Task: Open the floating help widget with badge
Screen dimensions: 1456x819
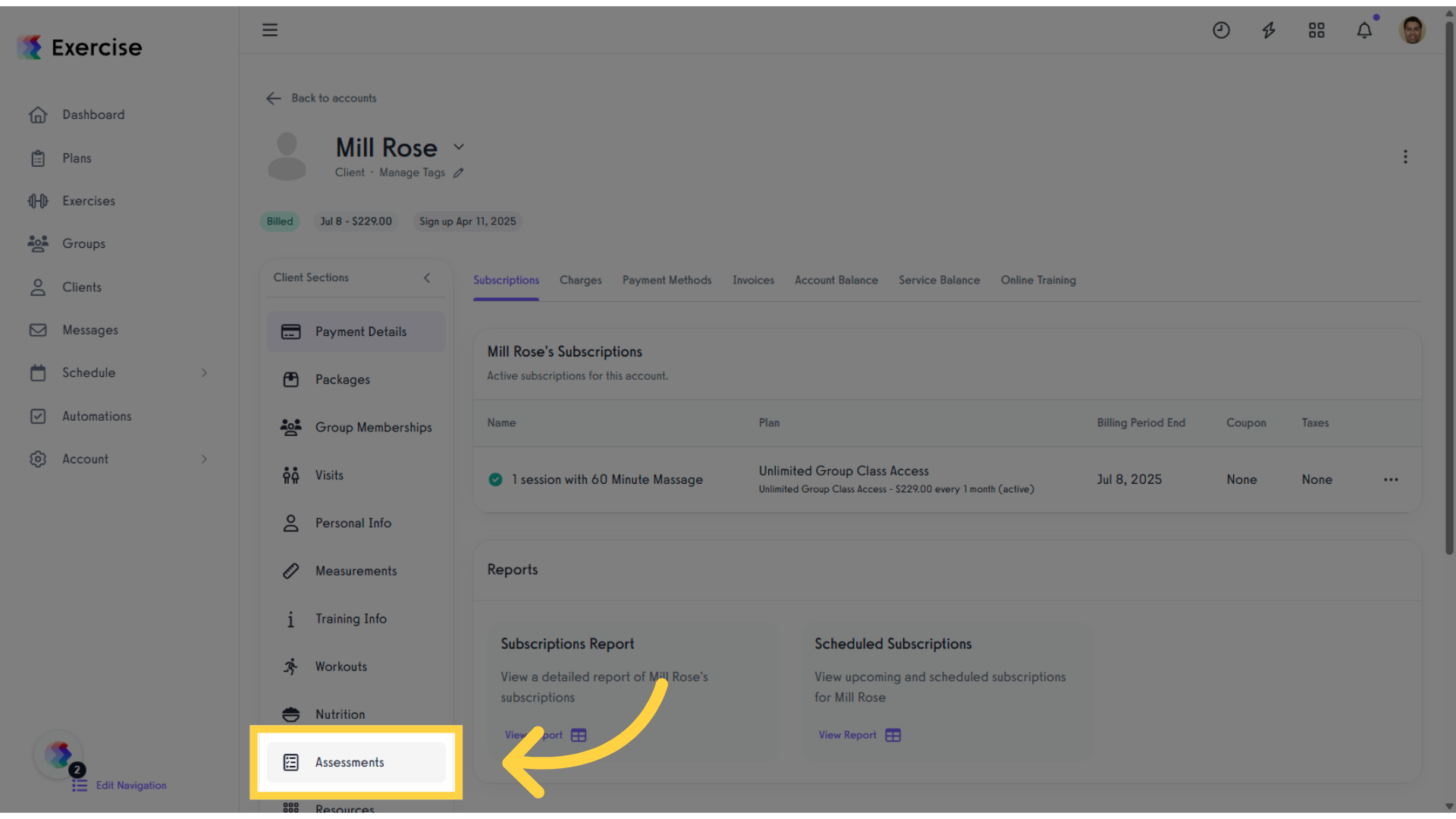Action: pyautogui.click(x=59, y=755)
